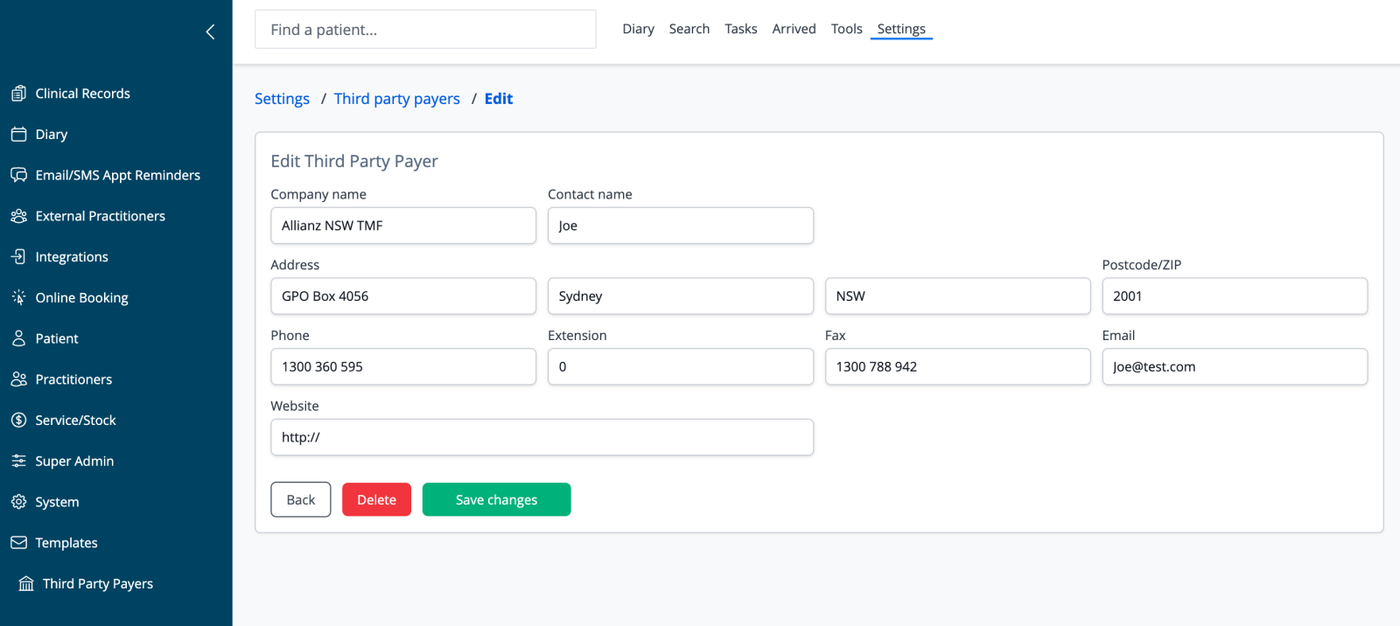Open the Super Admin section
The height and width of the screenshot is (626, 1400).
click(x=75, y=461)
